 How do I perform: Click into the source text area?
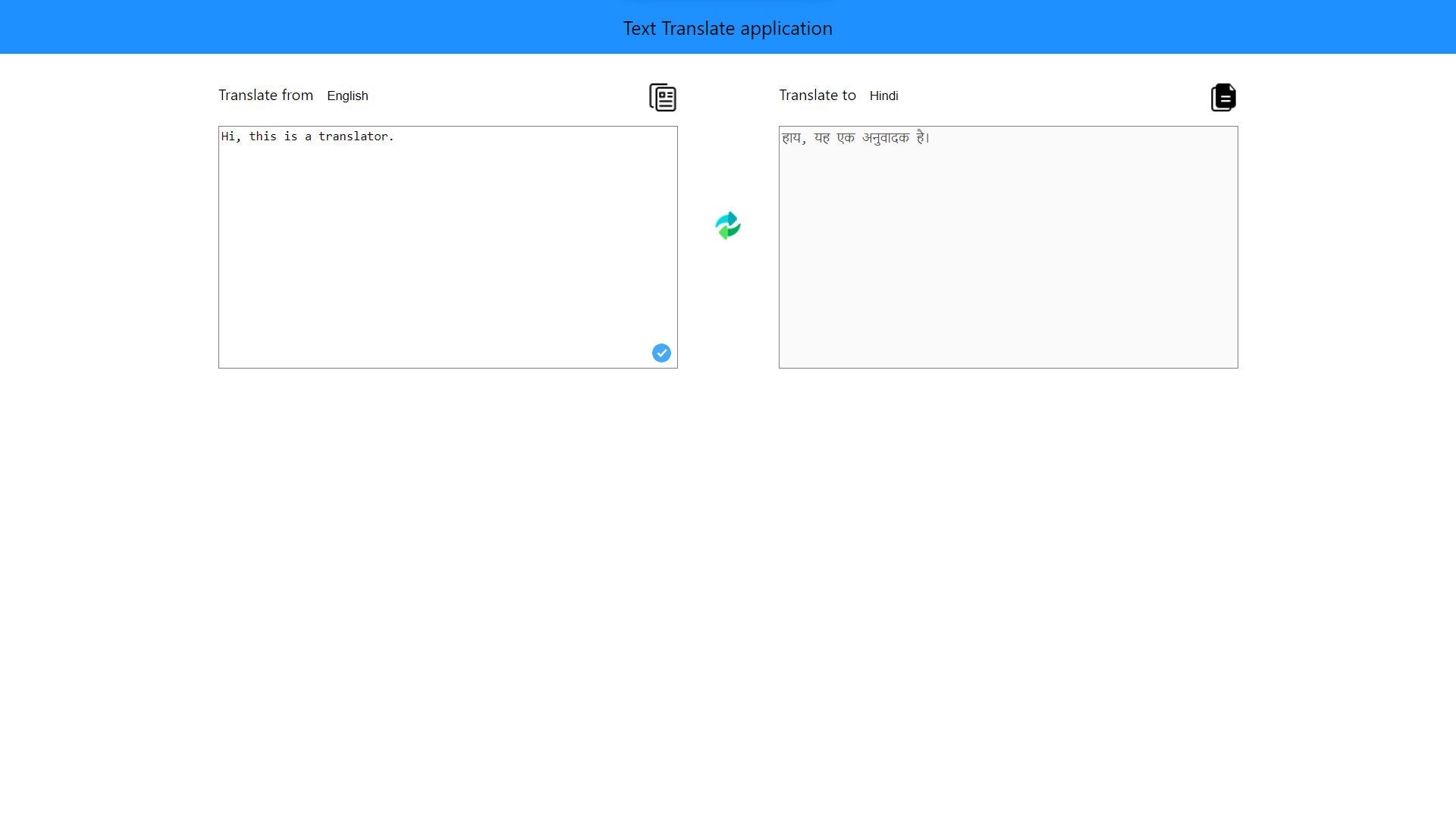point(447,247)
